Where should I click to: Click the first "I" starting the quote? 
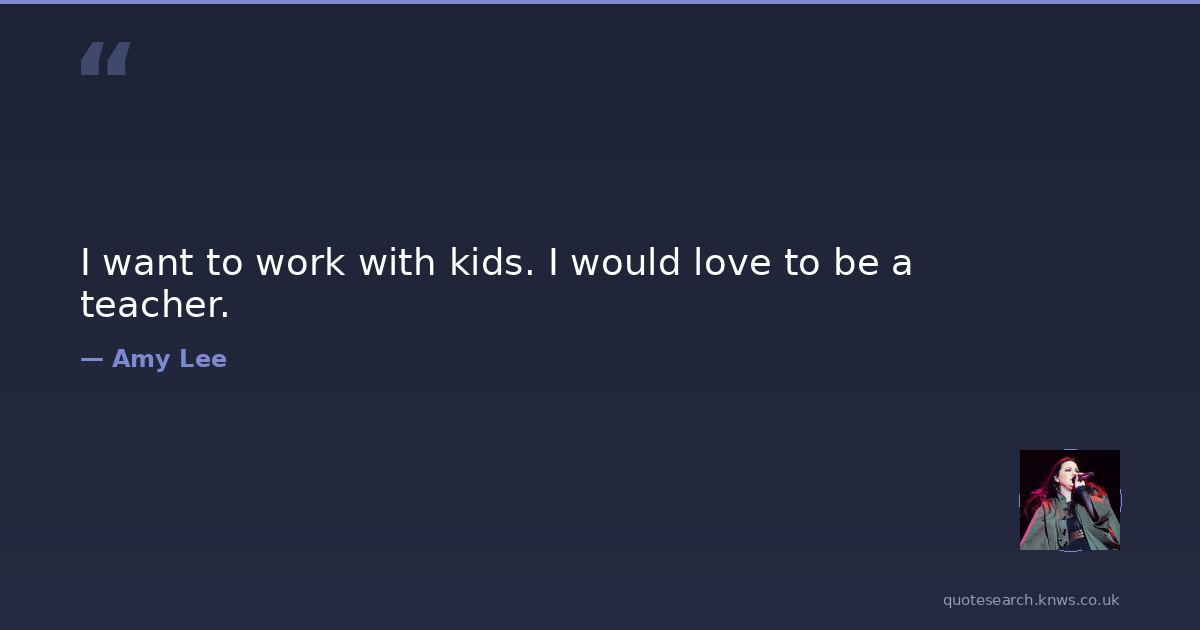click(x=86, y=263)
